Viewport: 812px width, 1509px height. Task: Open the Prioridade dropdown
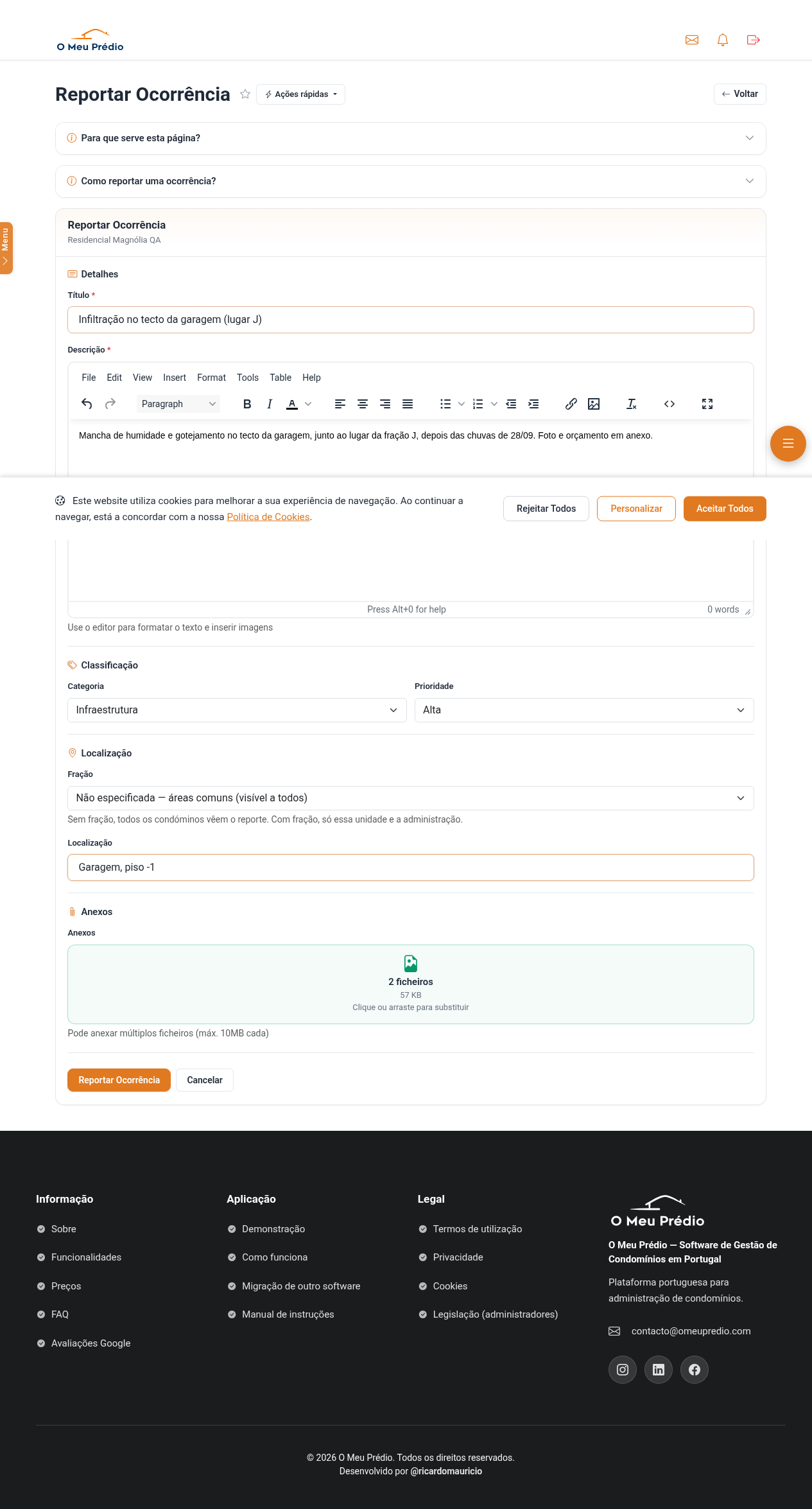pos(584,710)
